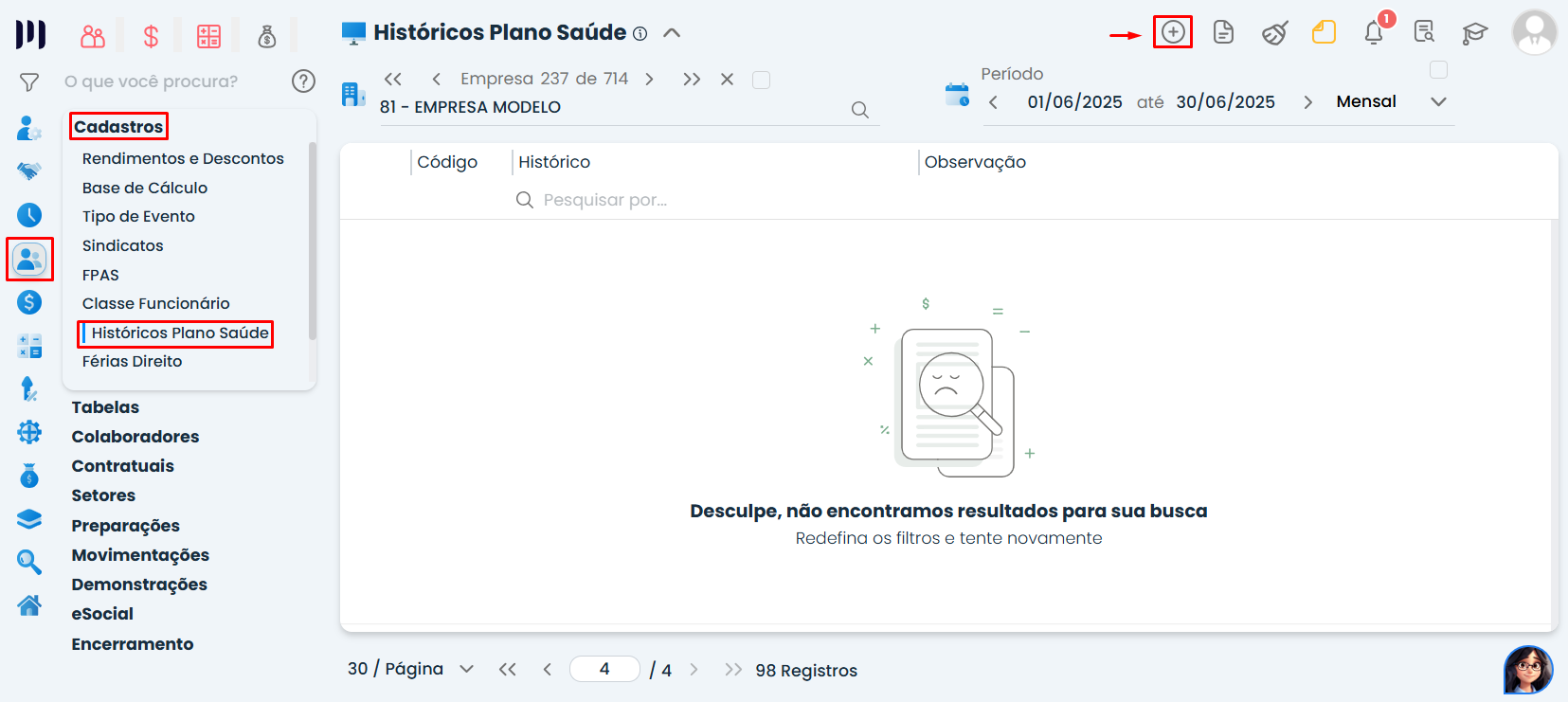Collapse the Históricos Plano Saúde title chevron
This screenshot has height=702, width=1568.
672,33
